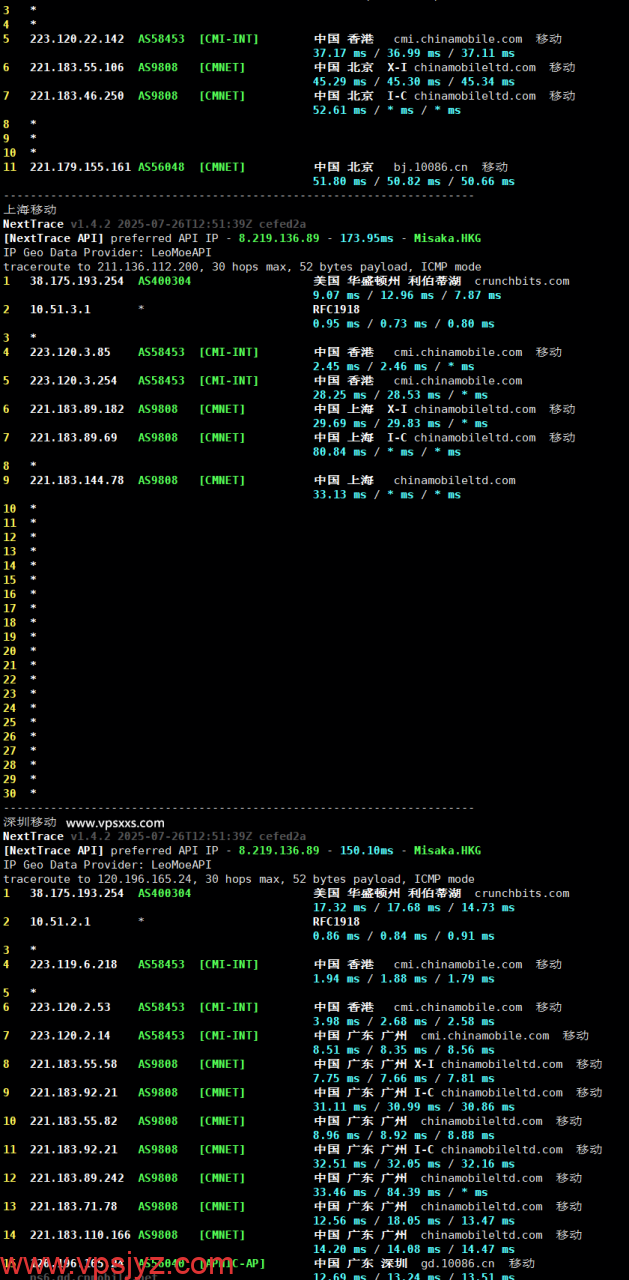
Task: Select the private IP 10.51.3.1
Action: pos(60,309)
